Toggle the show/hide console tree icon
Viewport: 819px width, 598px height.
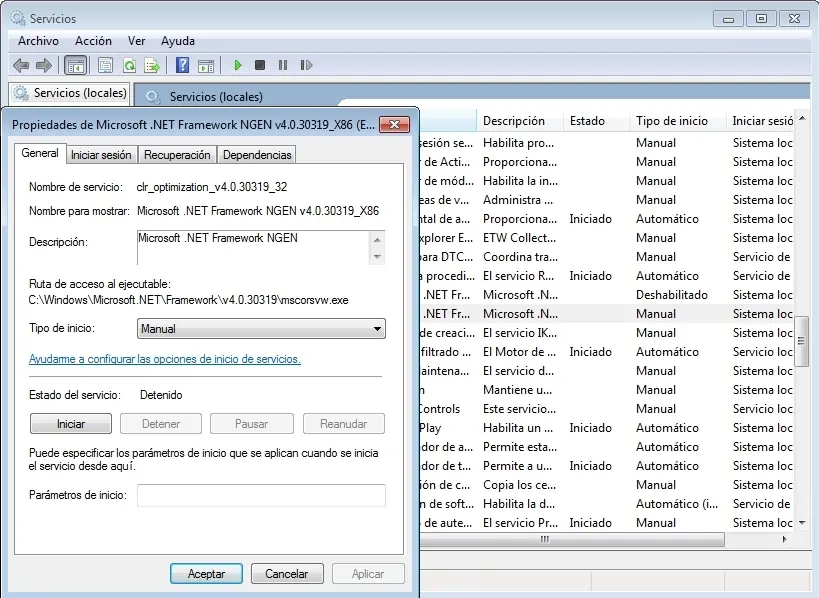pyautogui.click(x=75, y=66)
